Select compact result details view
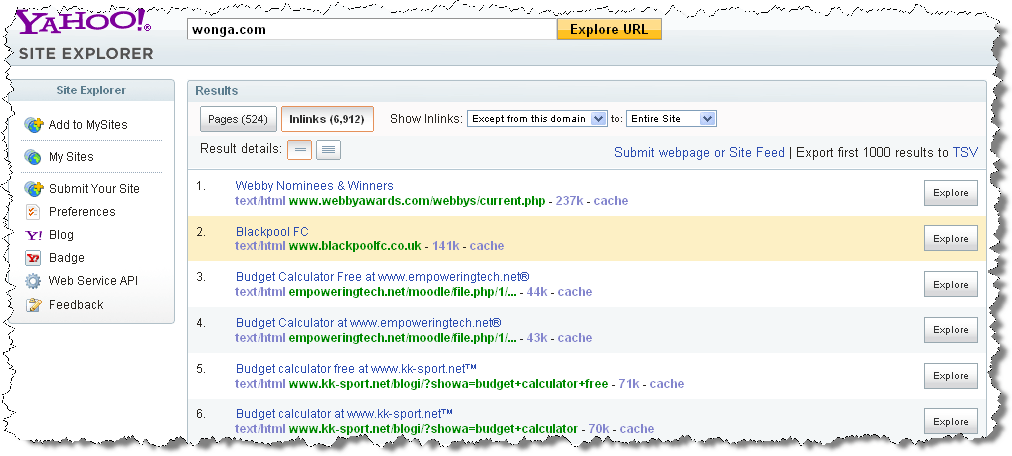The height and width of the screenshot is (456, 1012). point(299,150)
